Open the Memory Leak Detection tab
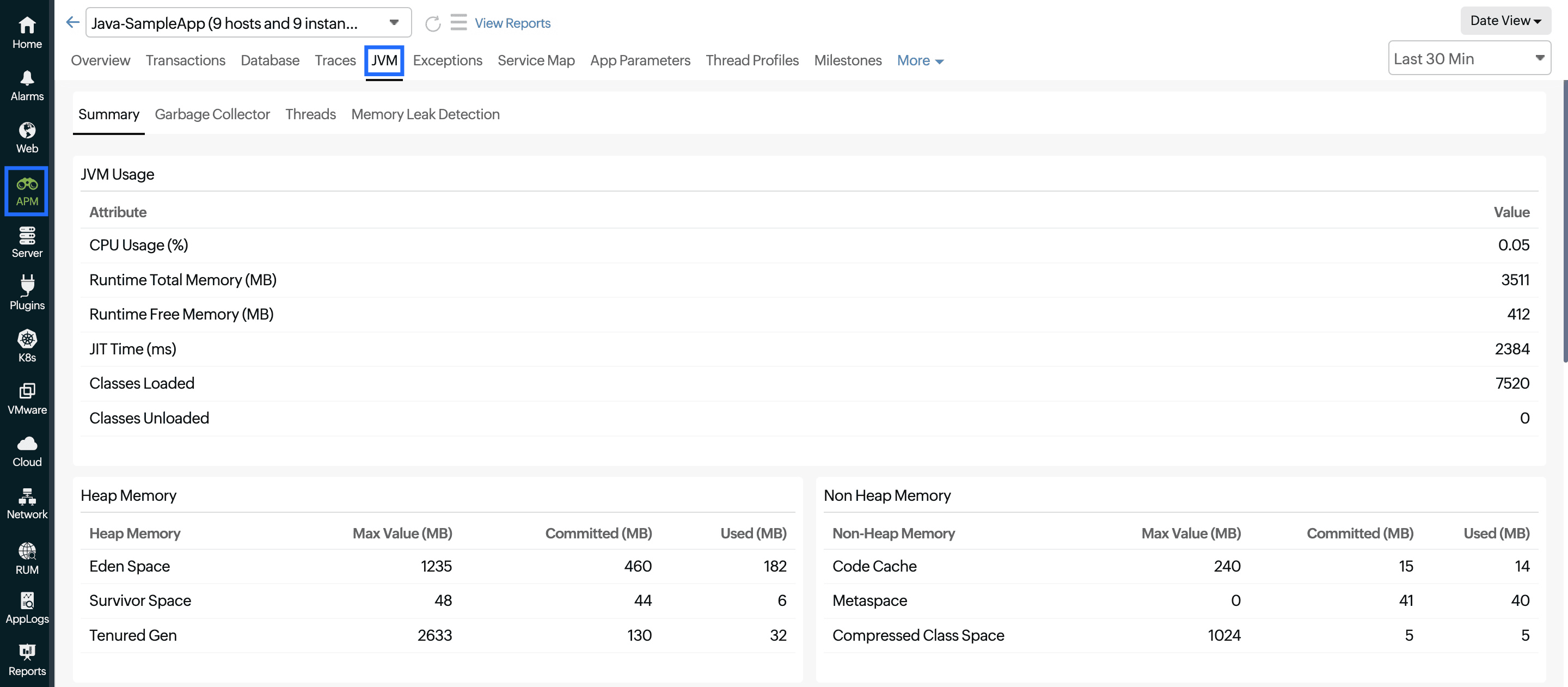 tap(425, 114)
